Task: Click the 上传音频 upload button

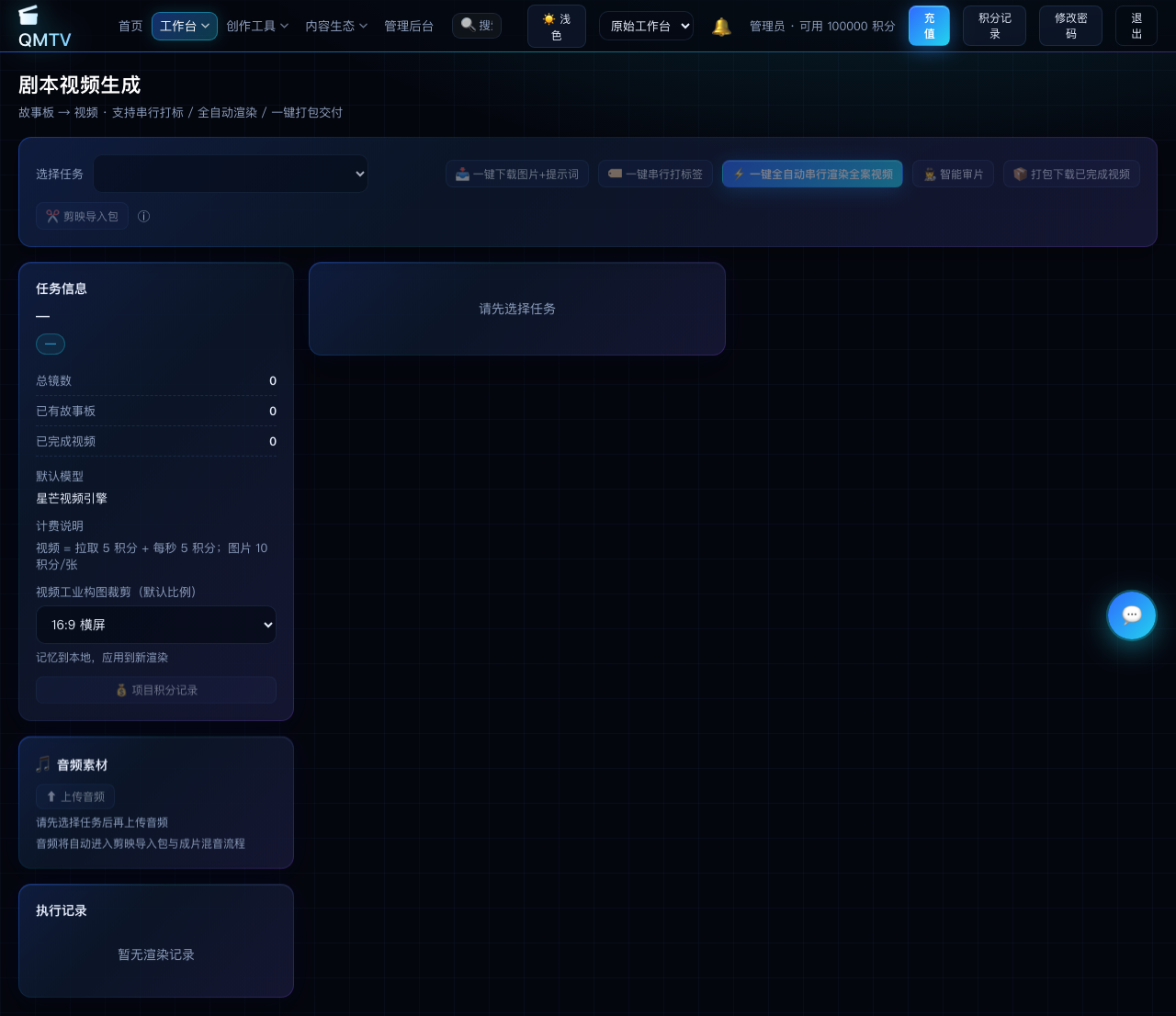Action: [75, 796]
